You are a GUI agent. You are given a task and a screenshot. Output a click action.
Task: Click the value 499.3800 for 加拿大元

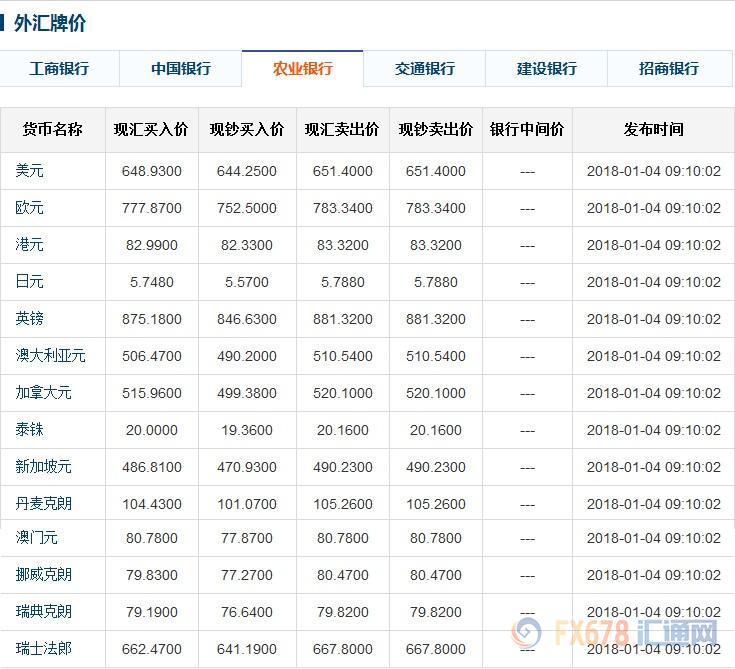coord(247,393)
